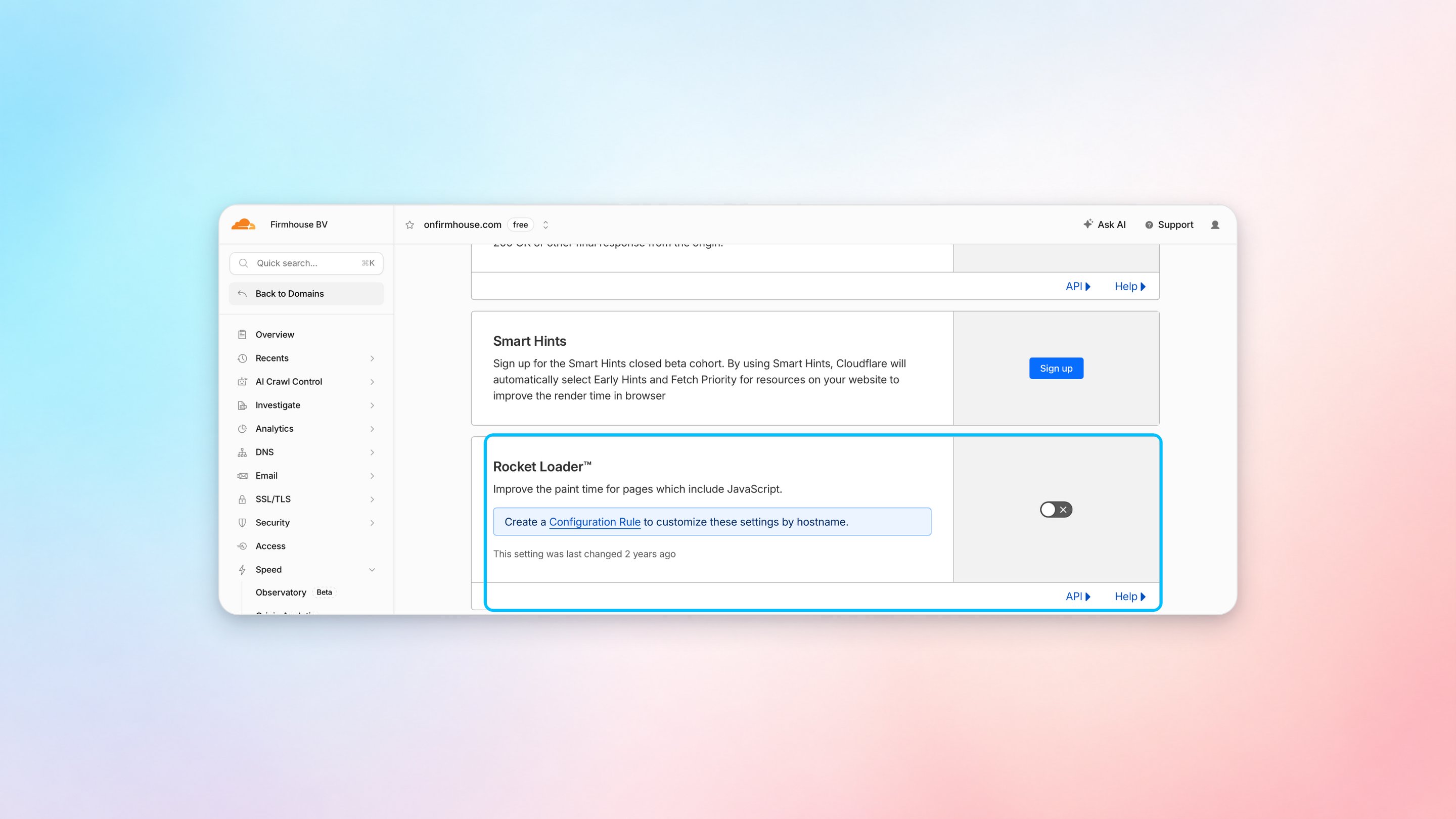Click the Back to Domains arrow icon
This screenshot has width=1456, height=819.
coord(243,293)
